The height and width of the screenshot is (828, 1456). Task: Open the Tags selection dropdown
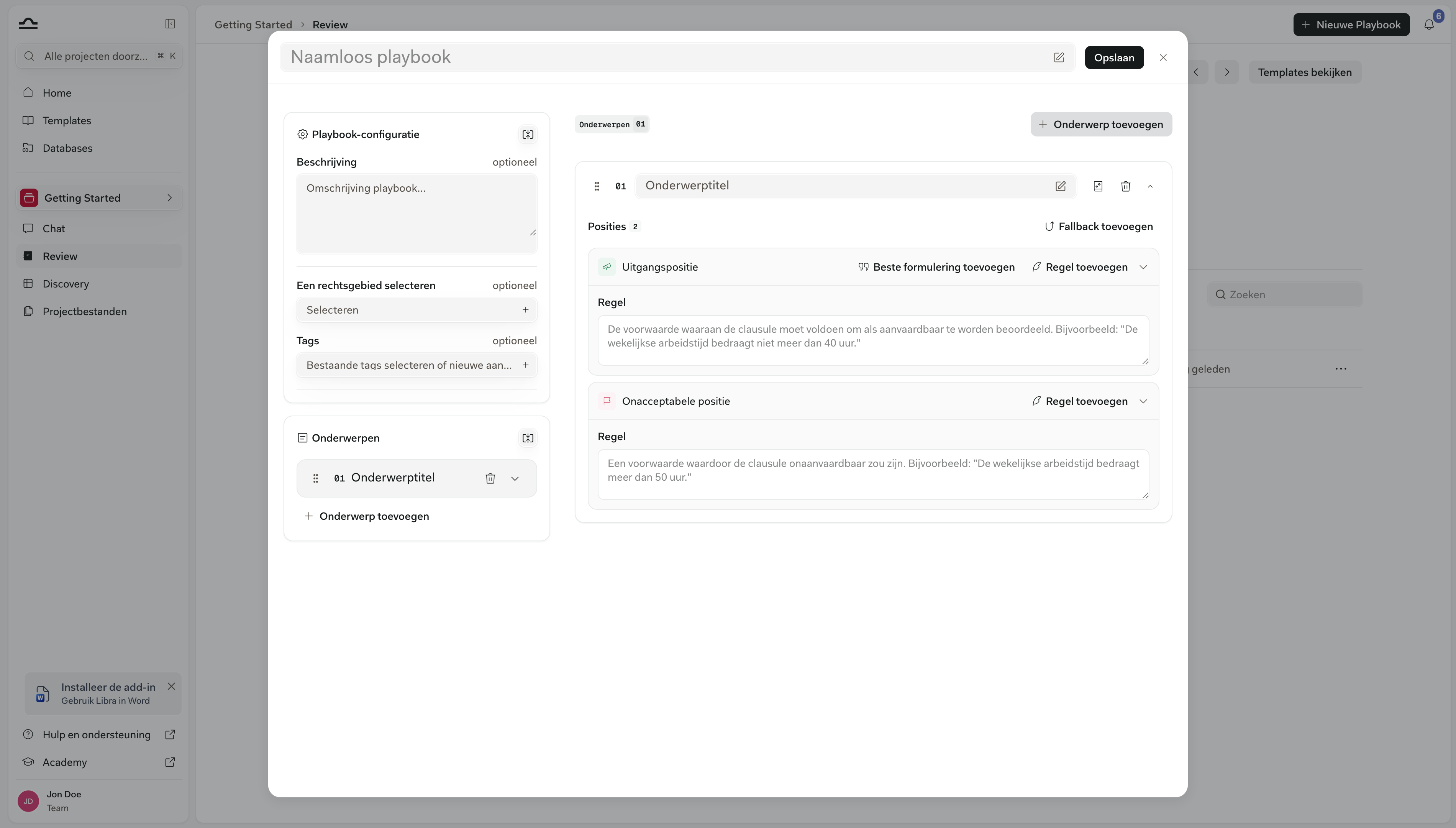(416, 365)
